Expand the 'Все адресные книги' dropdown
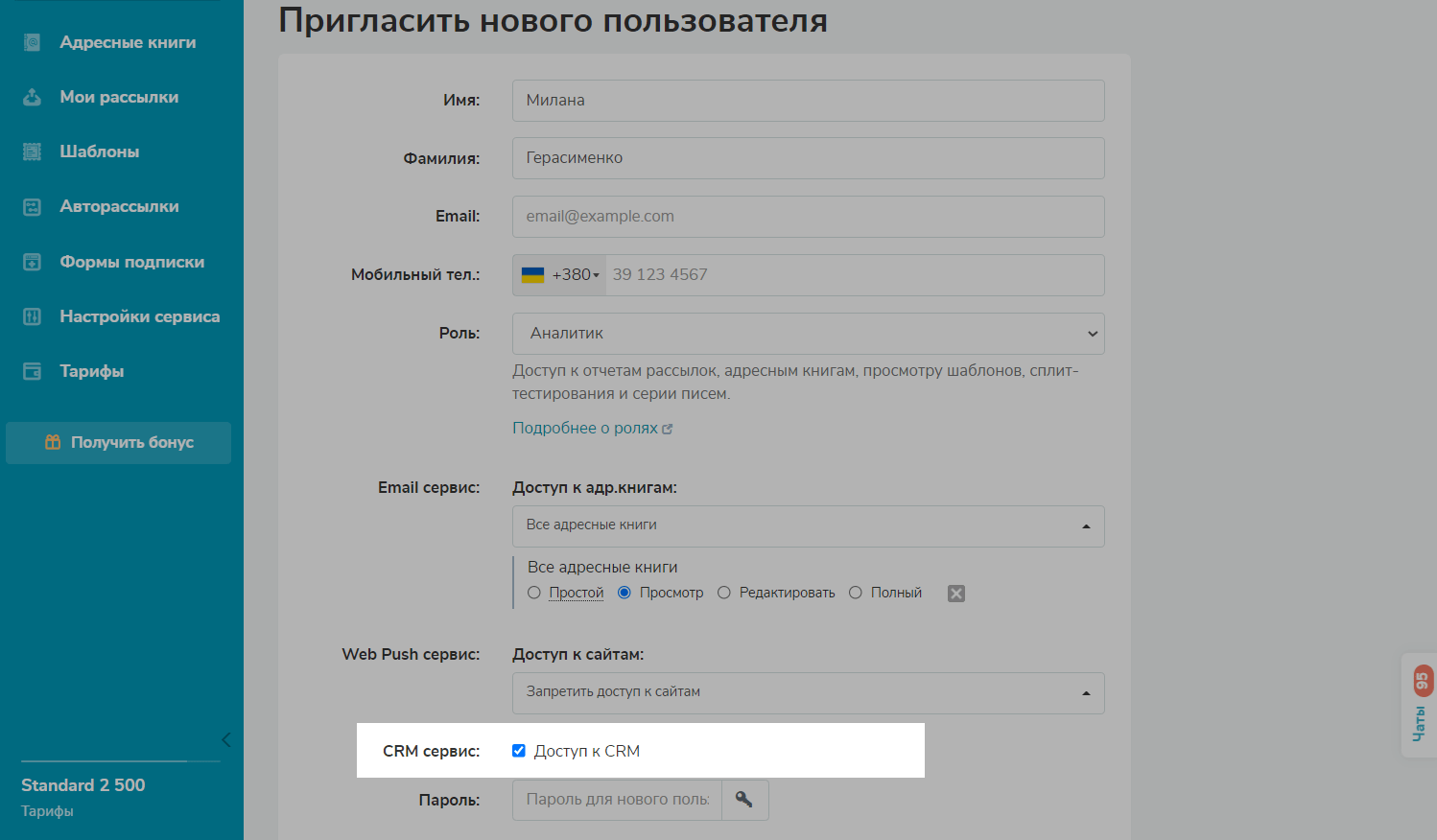The image size is (1437, 840). coord(808,526)
